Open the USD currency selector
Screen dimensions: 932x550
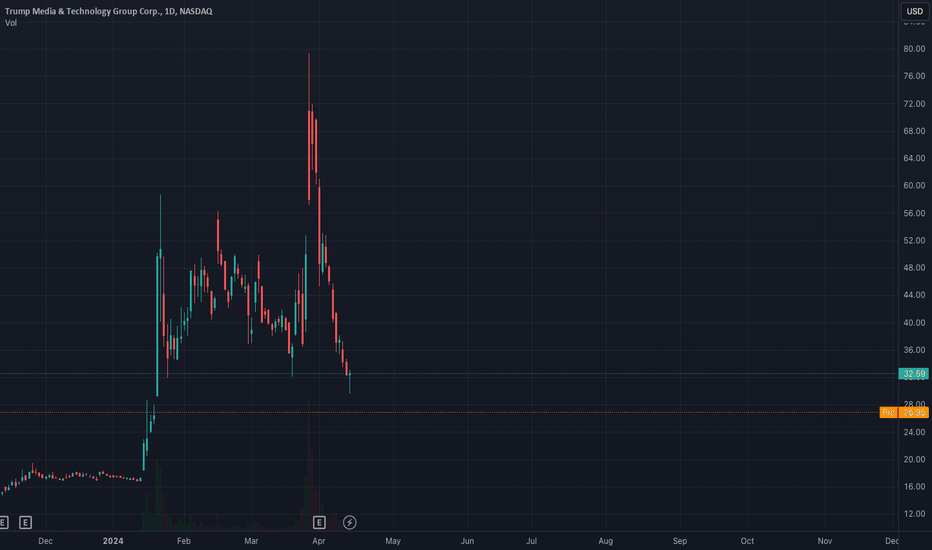[915, 11]
